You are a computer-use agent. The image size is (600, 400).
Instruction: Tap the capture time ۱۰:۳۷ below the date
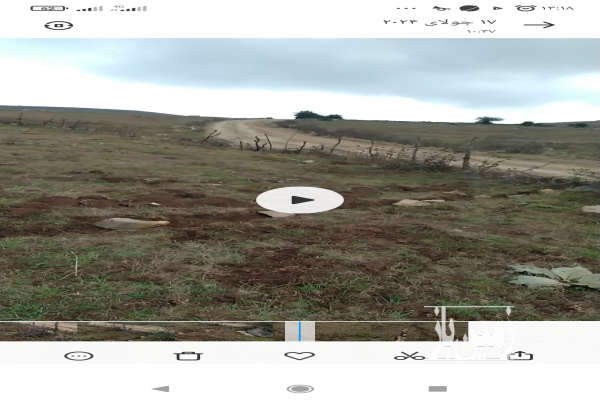pos(480,32)
